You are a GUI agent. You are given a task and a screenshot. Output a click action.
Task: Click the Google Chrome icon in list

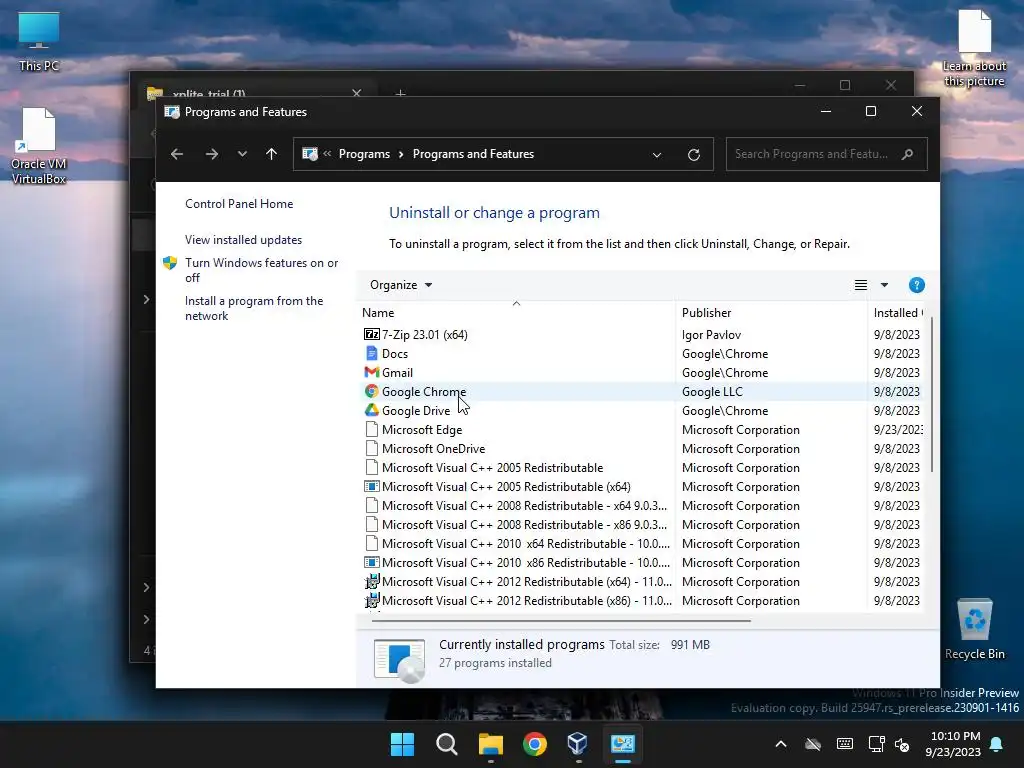pyautogui.click(x=372, y=391)
